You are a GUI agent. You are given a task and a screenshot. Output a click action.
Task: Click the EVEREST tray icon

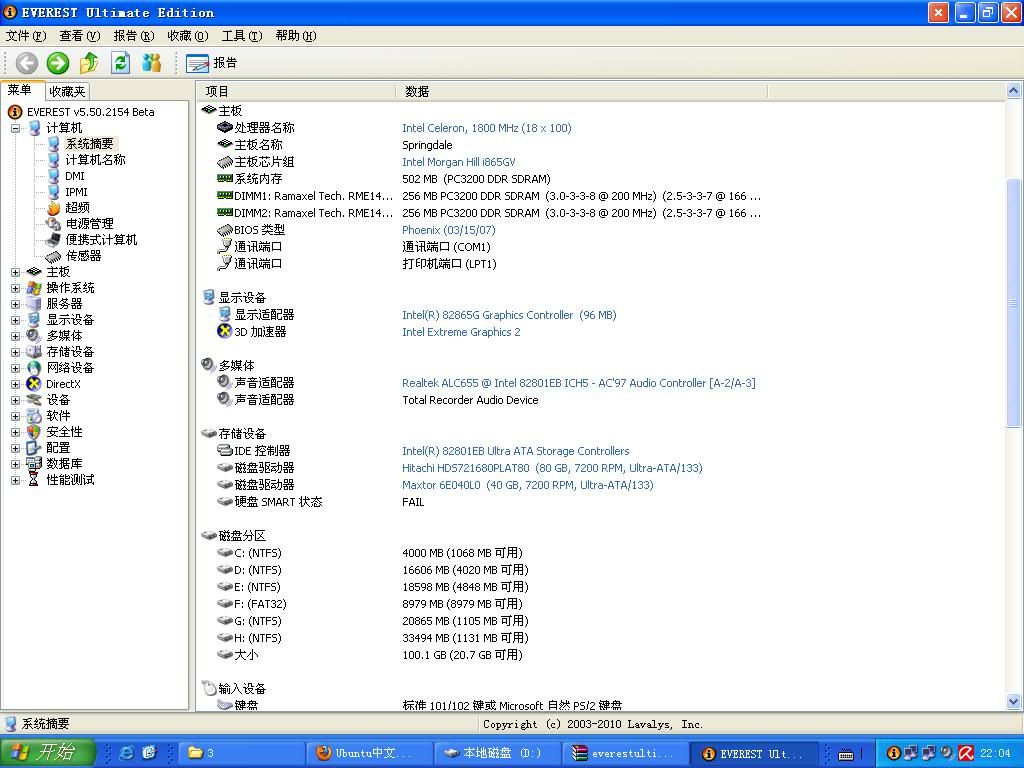(x=893, y=753)
